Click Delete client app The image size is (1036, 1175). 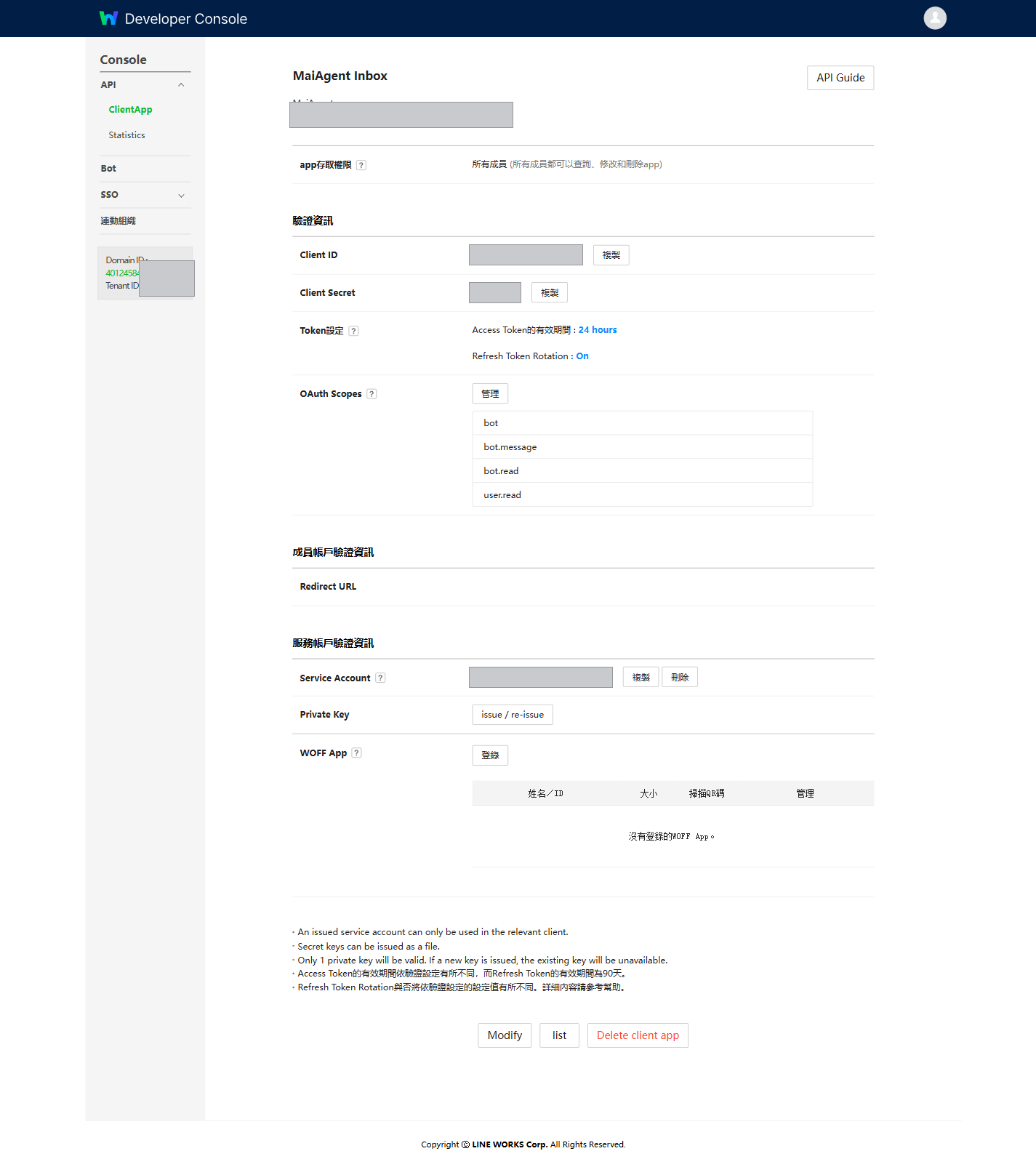pos(638,1035)
